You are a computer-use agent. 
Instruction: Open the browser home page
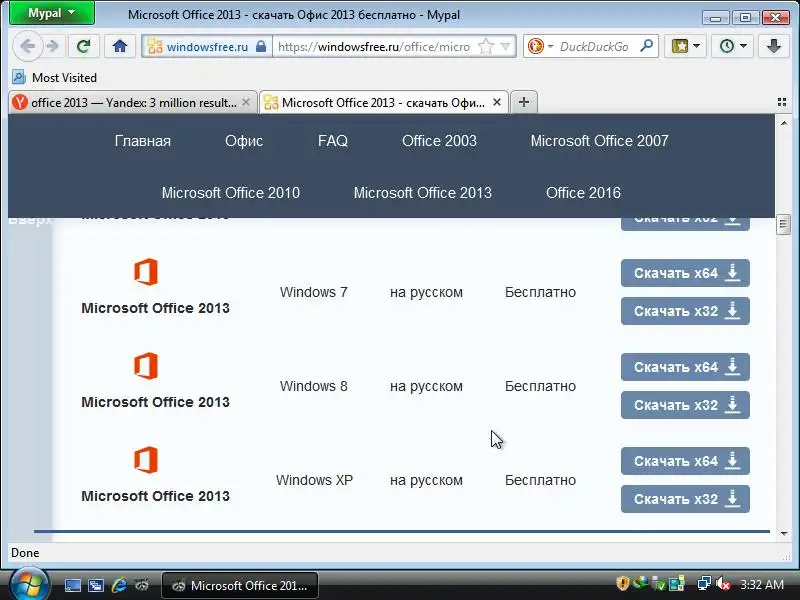click(x=120, y=46)
